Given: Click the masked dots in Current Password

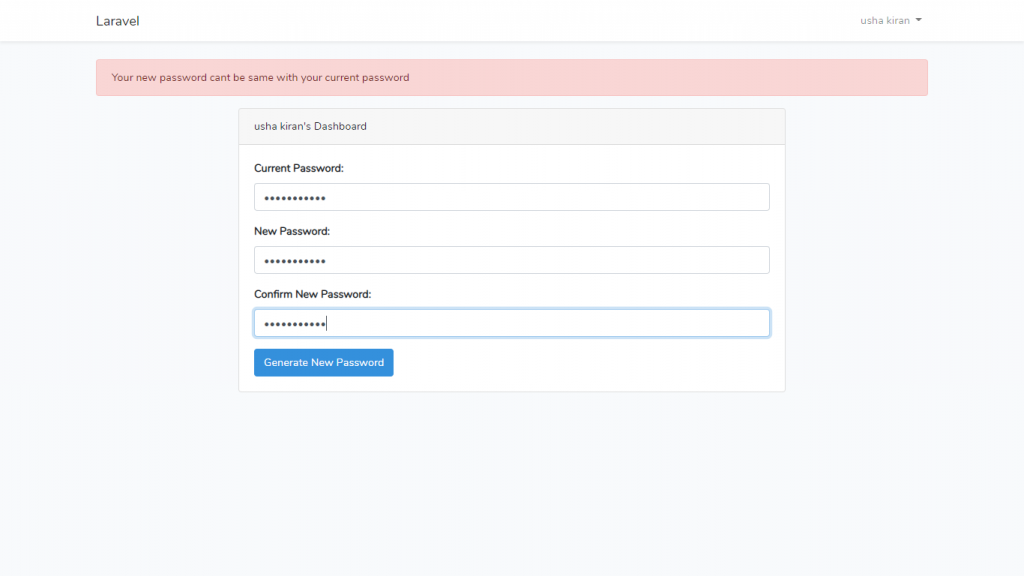Looking at the screenshot, I should click(x=295, y=198).
